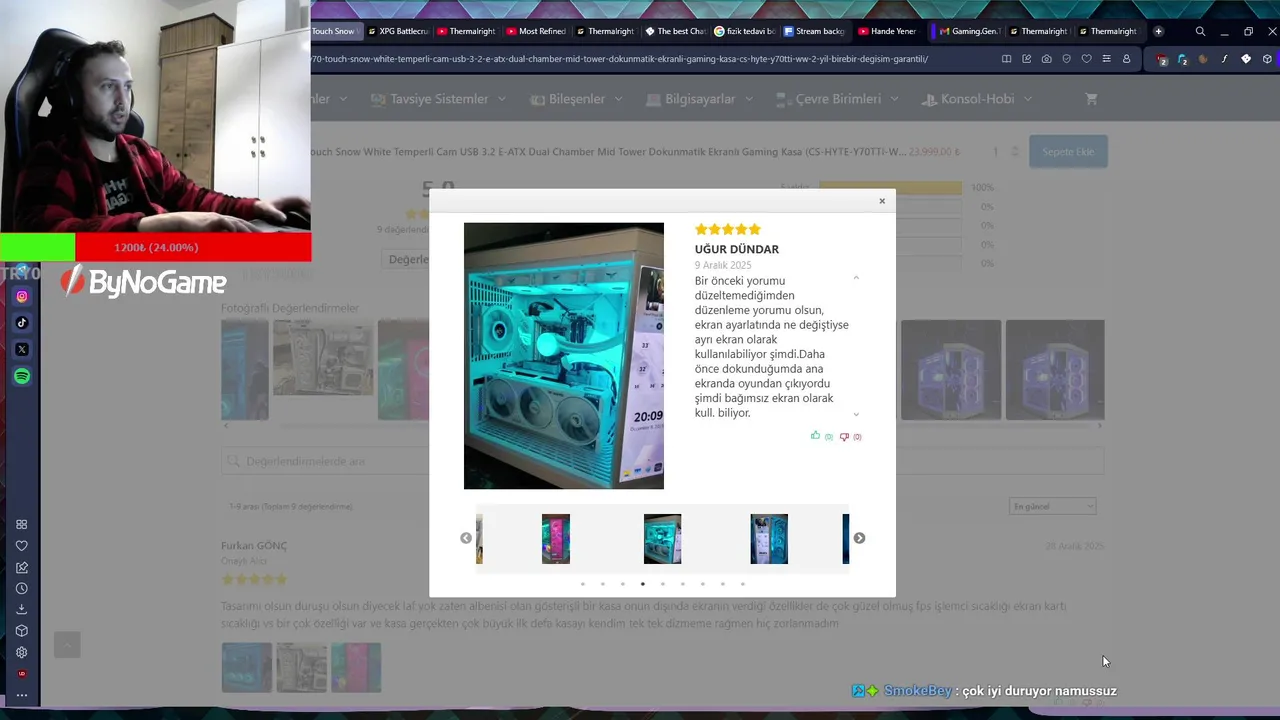
Task: Switch to The best Chat tab
Action: tap(675, 31)
